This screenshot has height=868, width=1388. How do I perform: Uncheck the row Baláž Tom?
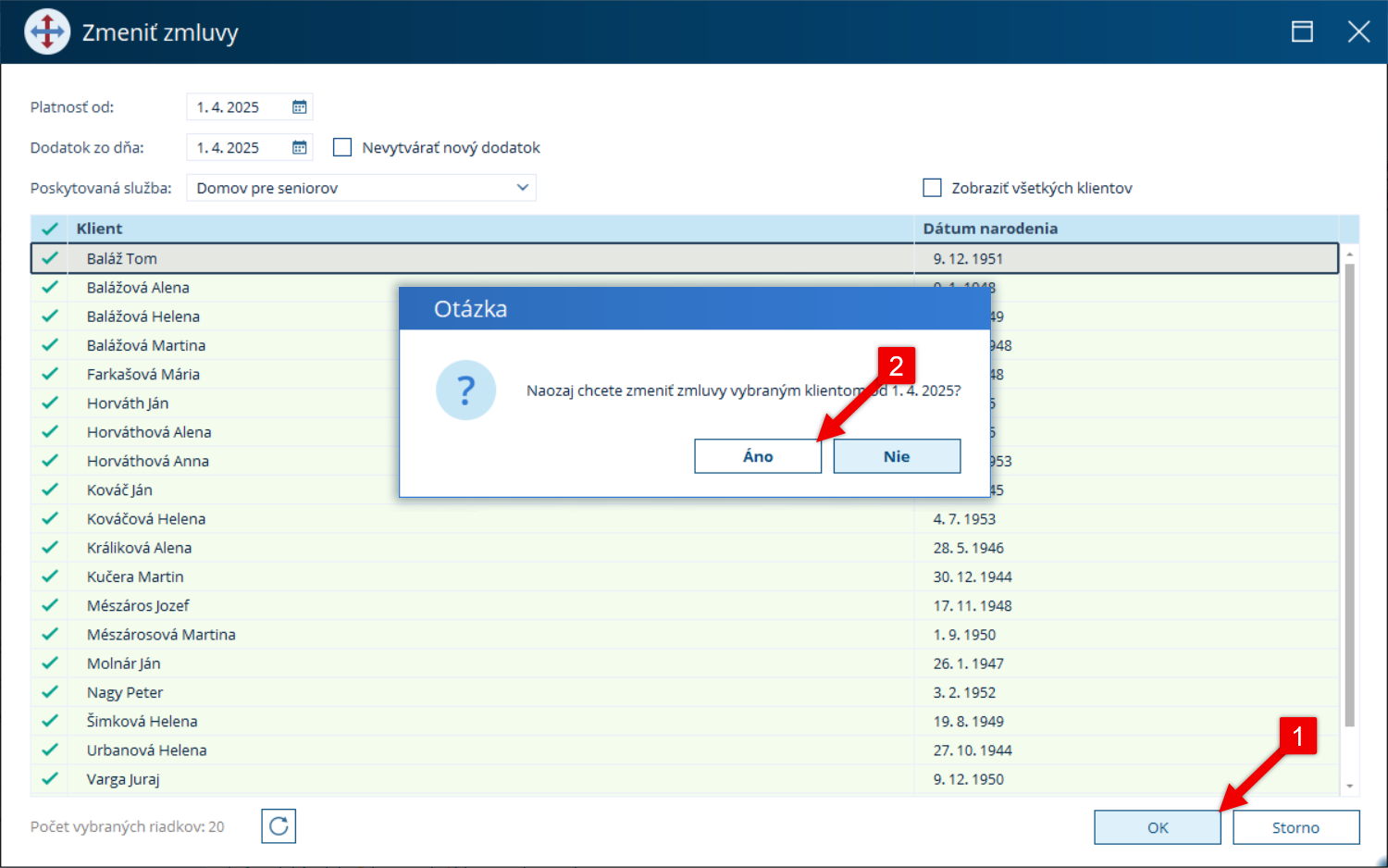[50, 258]
